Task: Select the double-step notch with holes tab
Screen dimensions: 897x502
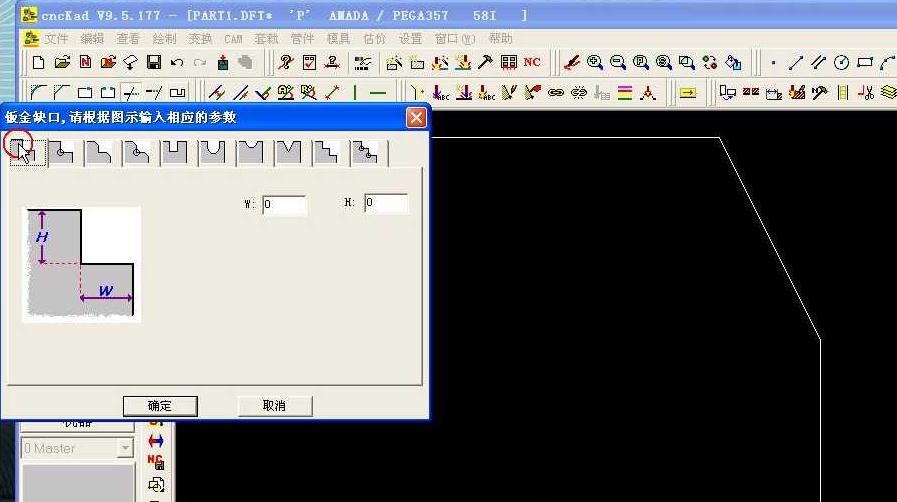Action: (365, 153)
